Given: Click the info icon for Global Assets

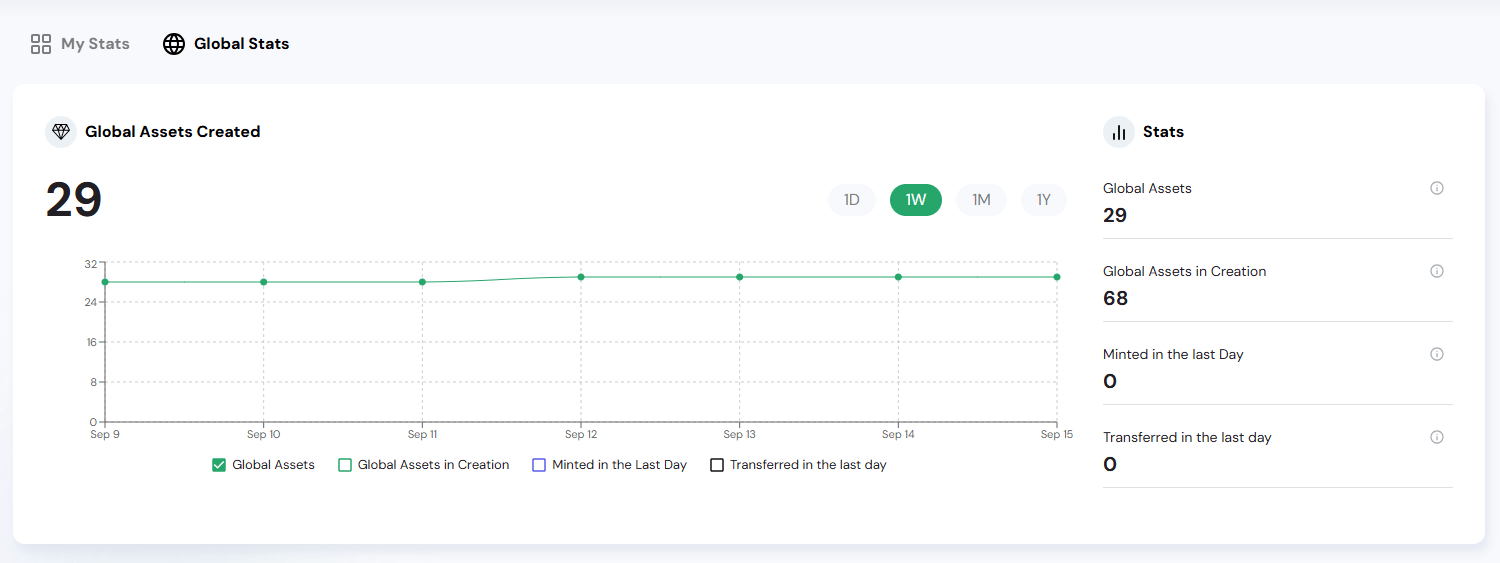Looking at the screenshot, I should [1437, 188].
